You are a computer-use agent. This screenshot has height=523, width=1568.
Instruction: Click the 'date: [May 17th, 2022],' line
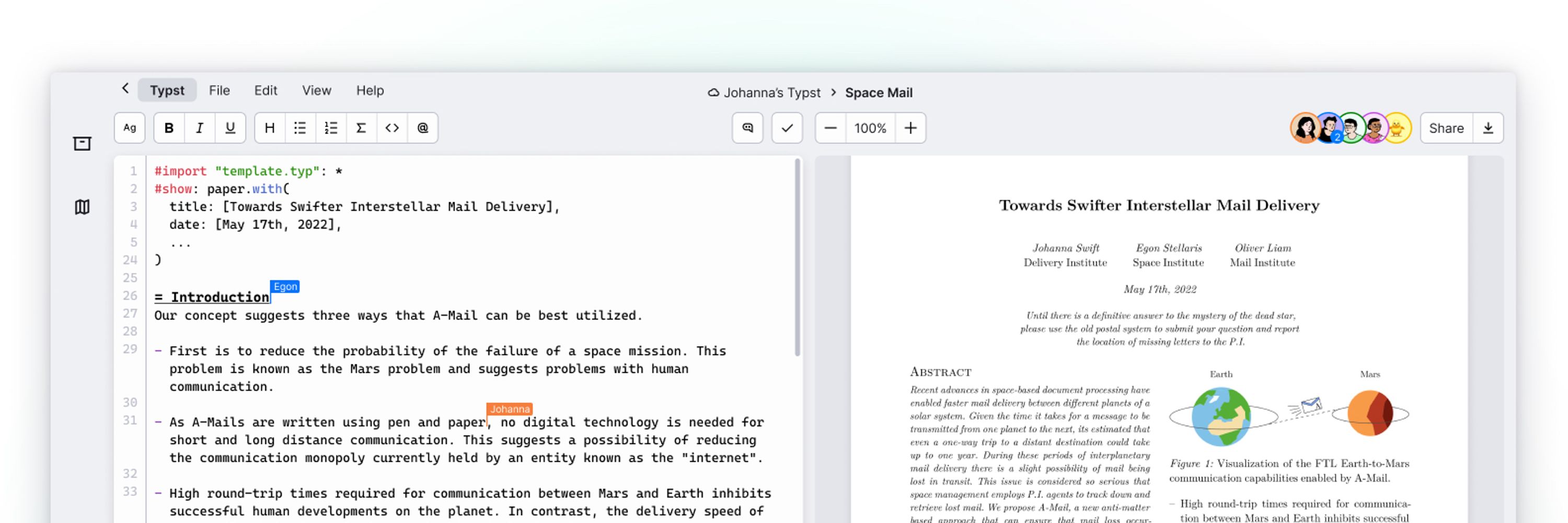click(x=256, y=225)
